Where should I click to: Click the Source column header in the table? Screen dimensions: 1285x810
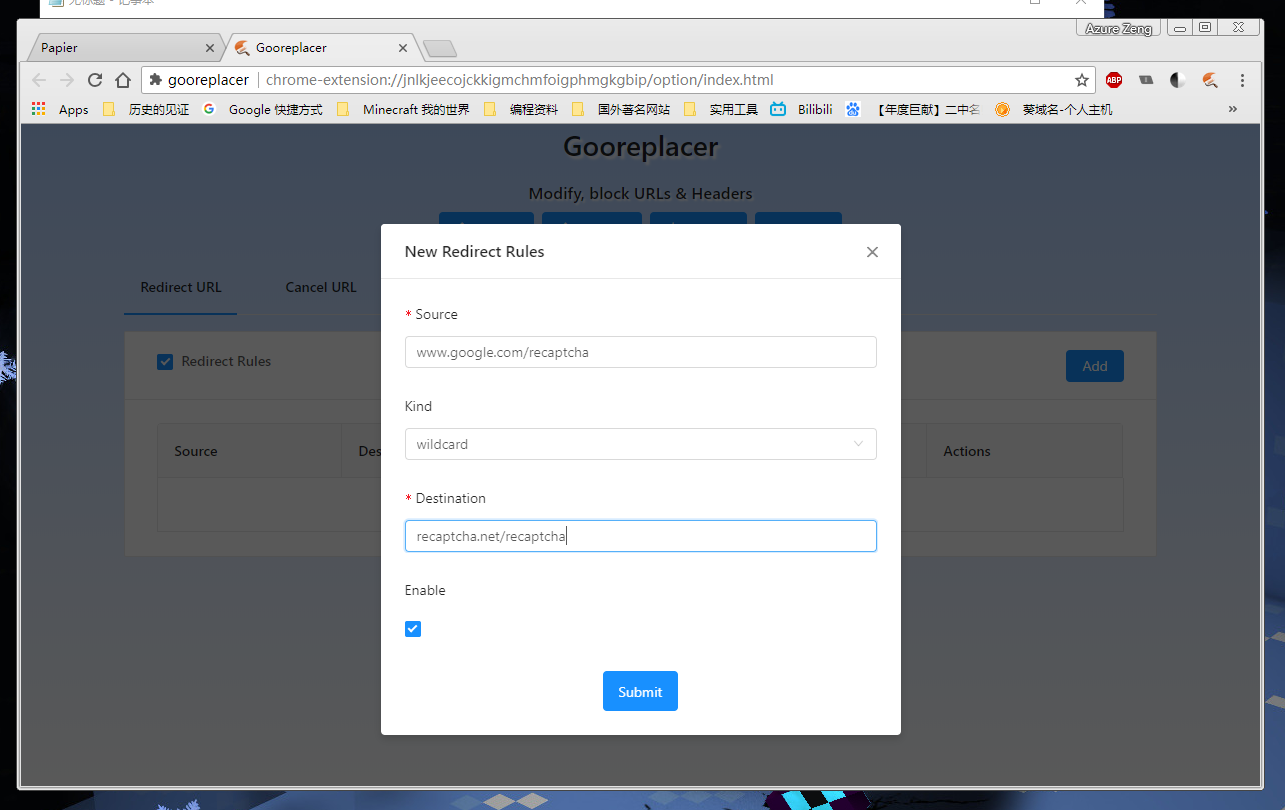pos(196,451)
